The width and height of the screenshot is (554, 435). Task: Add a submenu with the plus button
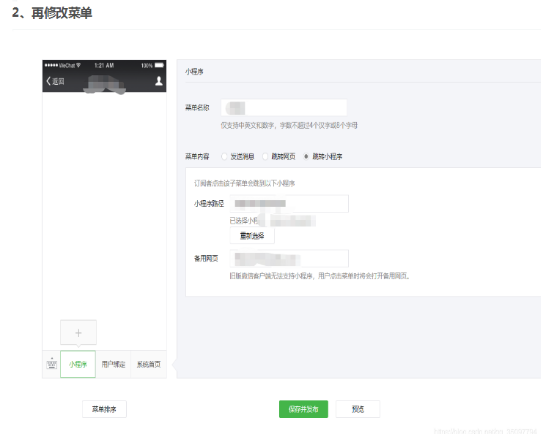click(78, 333)
